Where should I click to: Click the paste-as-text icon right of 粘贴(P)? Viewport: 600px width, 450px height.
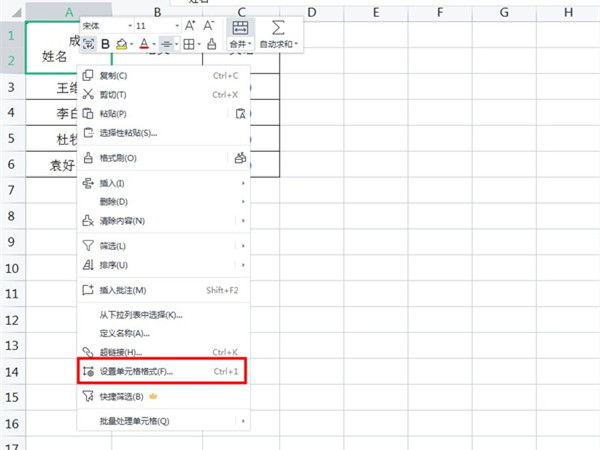click(x=240, y=113)
